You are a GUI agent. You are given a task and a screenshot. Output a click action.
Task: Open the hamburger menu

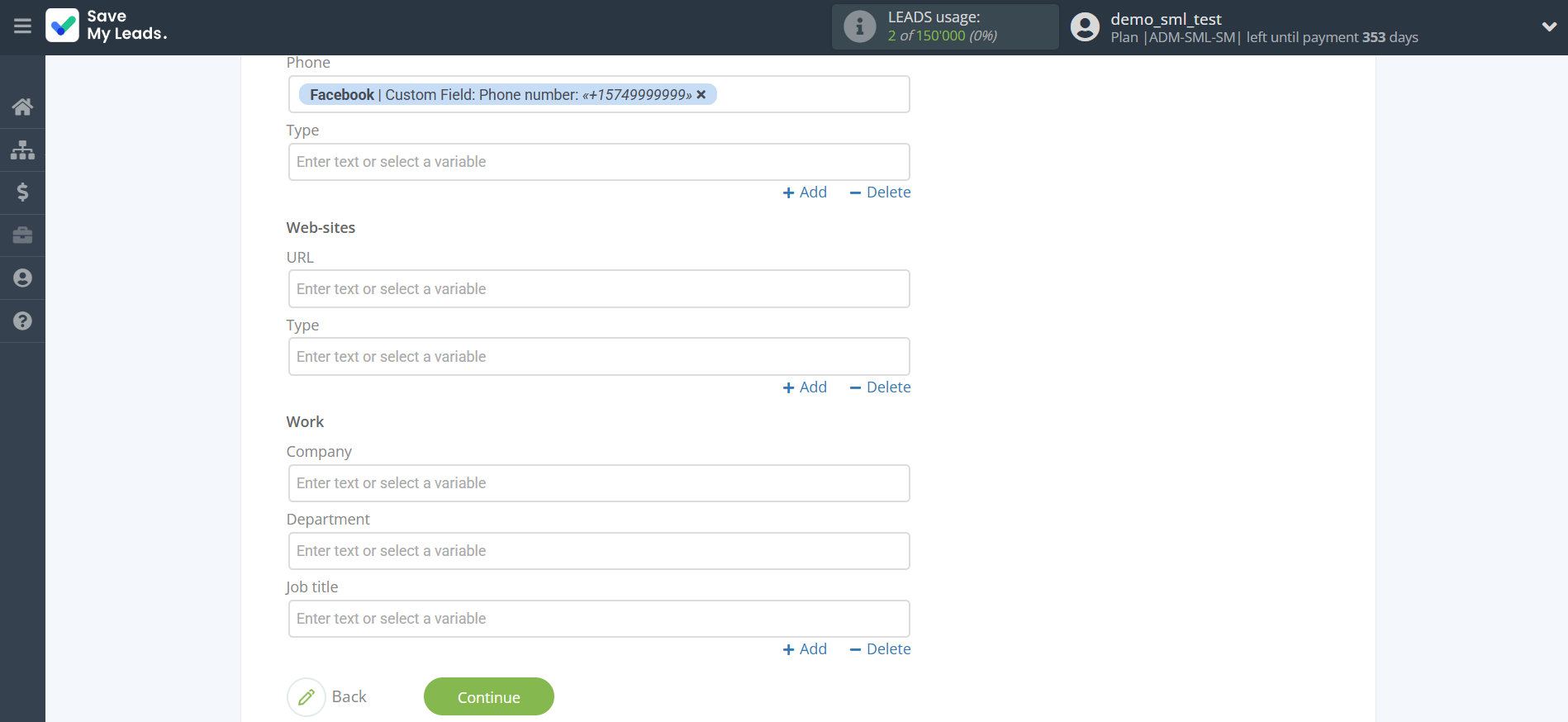22,26
